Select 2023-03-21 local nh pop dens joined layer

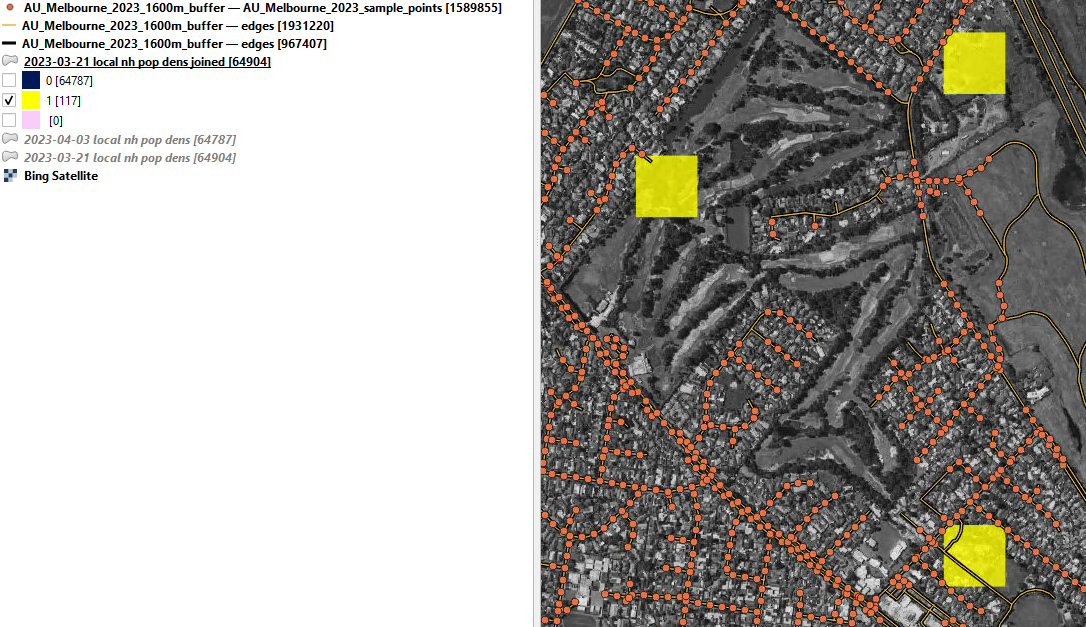pyautogui.click(x=147, y=62)
